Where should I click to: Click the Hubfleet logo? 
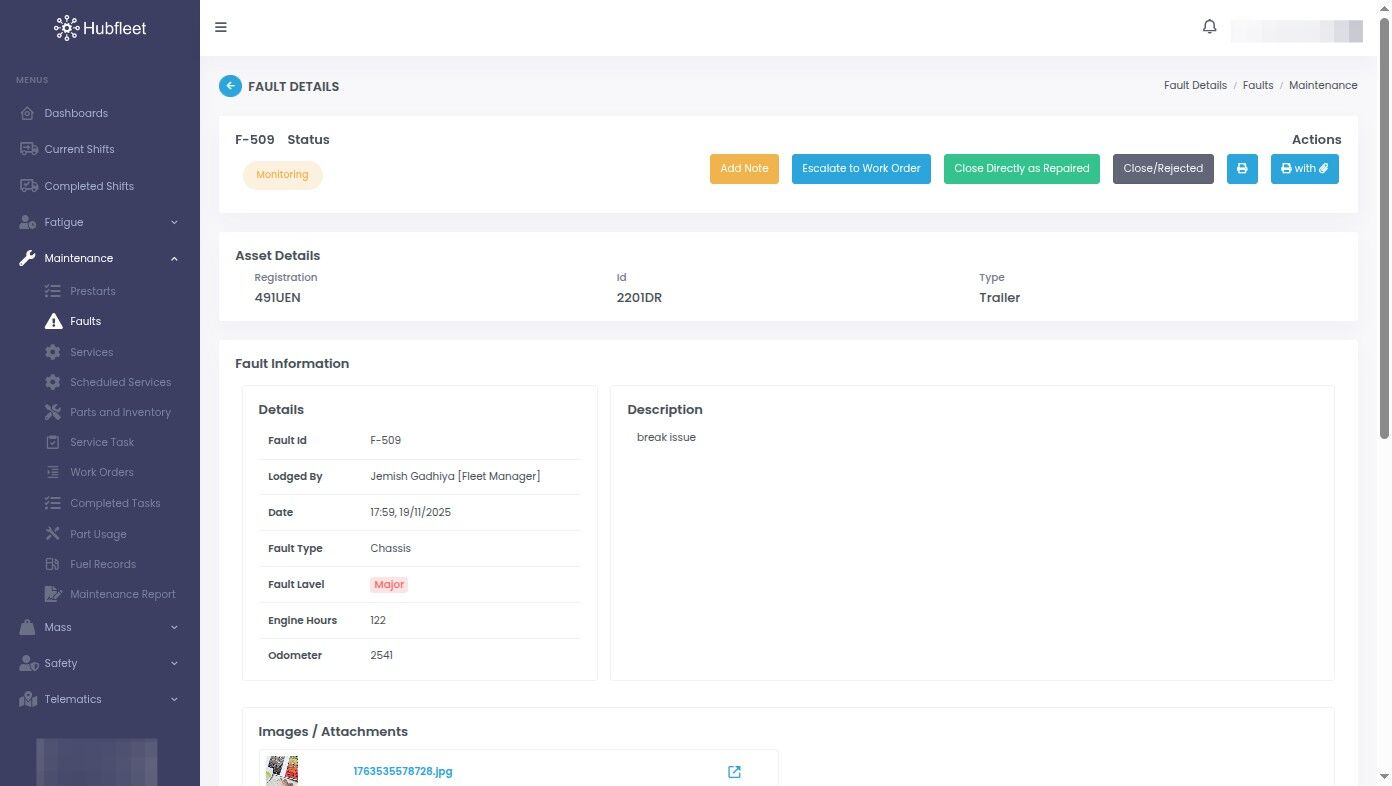(100, 28)
